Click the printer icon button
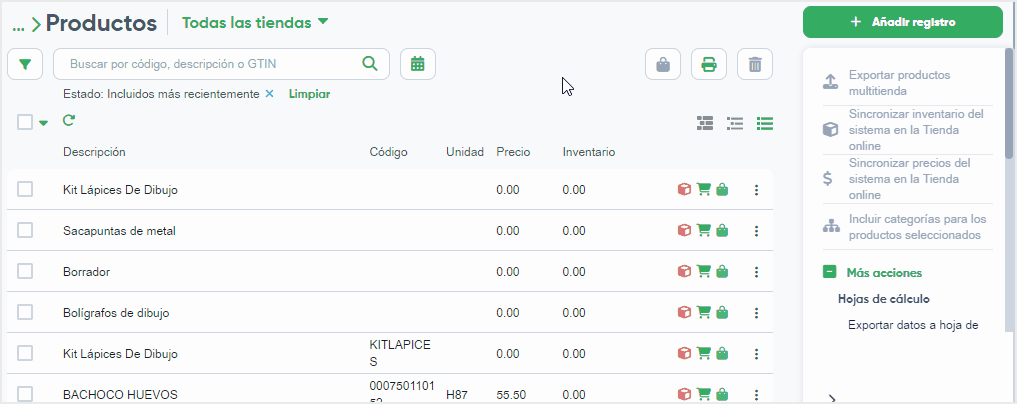 pyautogui.click(x=708, y=65)
